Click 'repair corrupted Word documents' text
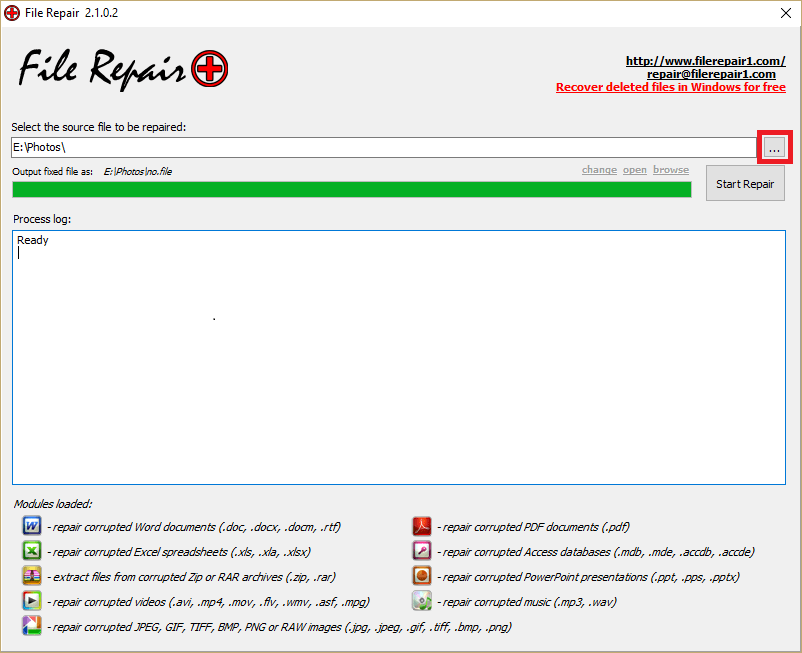Image resolution: width=802 pixels, height=653 pixels. pos(193,527)
